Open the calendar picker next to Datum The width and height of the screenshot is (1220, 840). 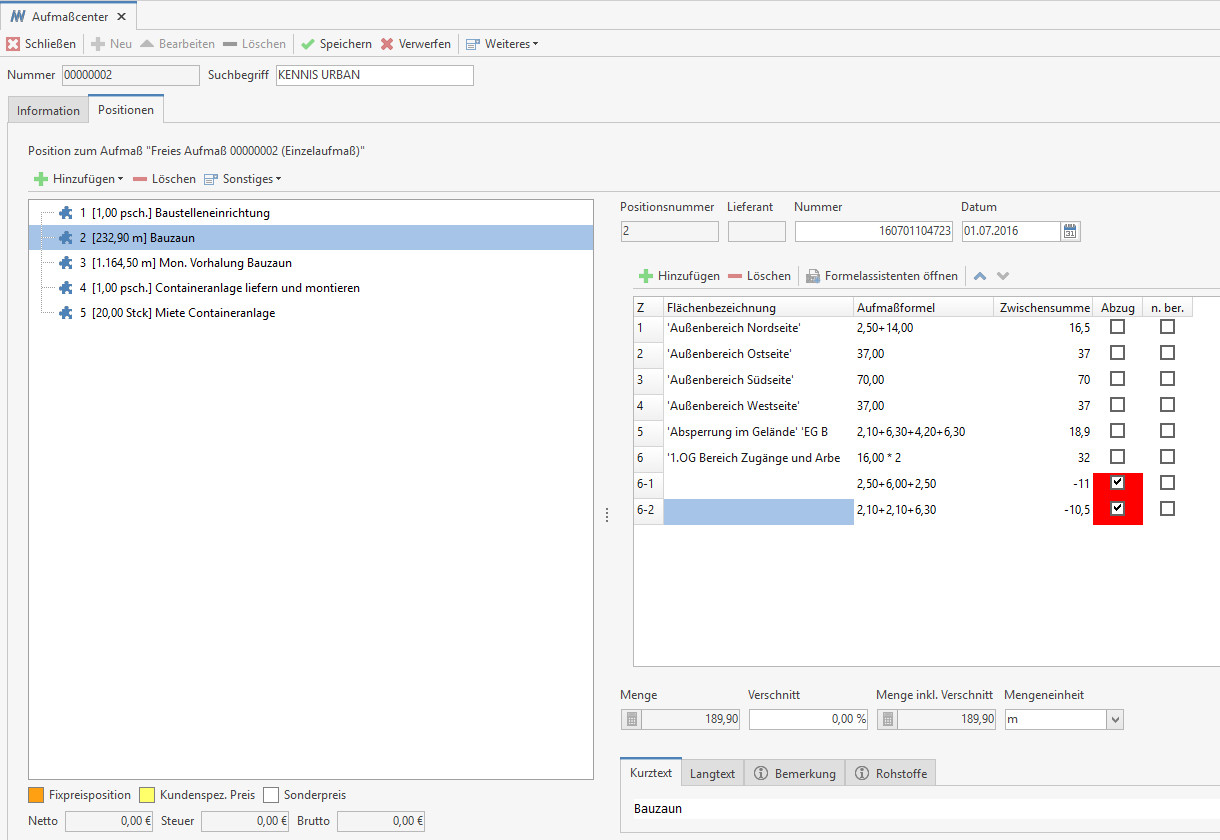[x=1070, y=230]
